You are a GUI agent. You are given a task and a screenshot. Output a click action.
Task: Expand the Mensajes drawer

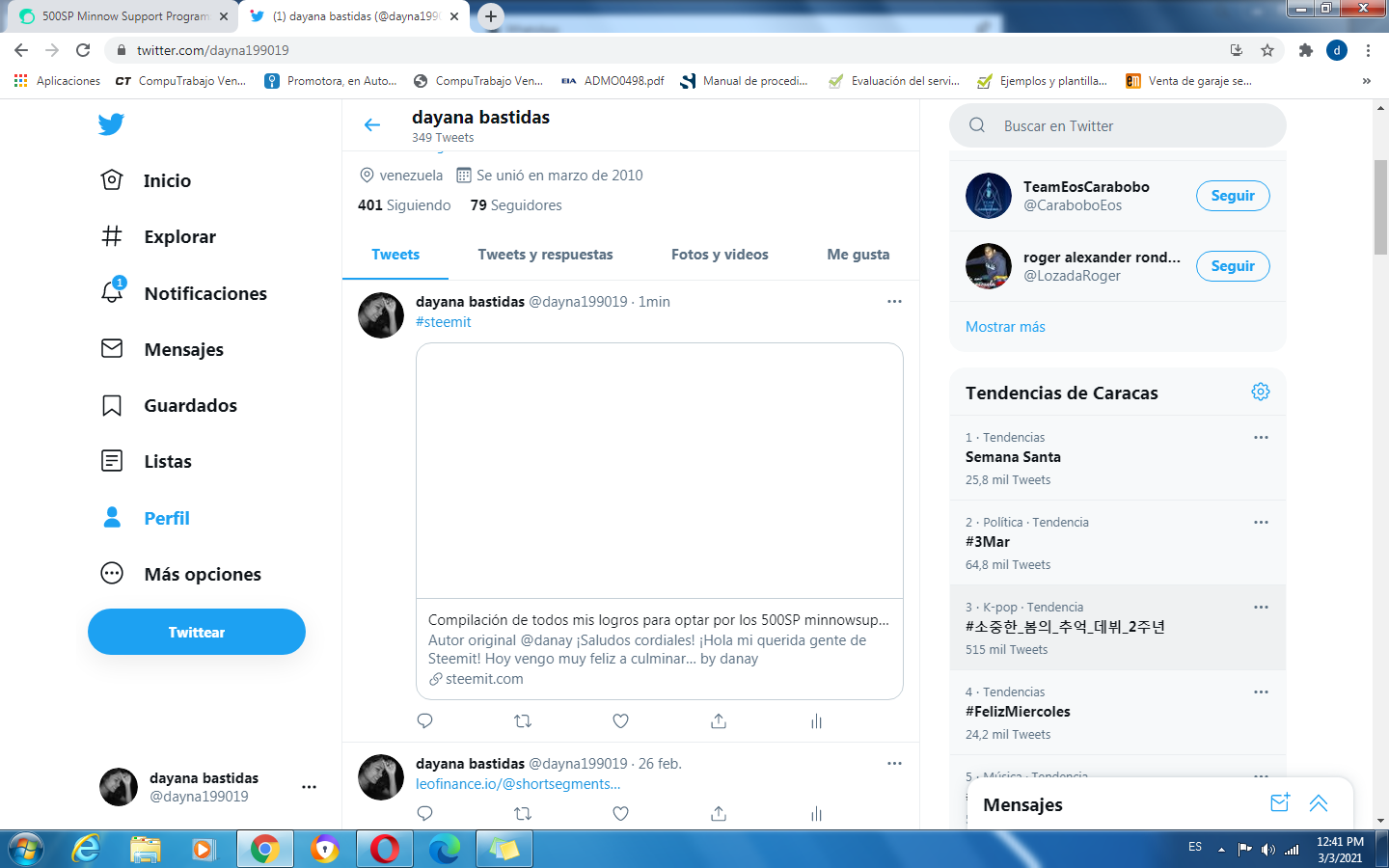tap(1319, 803)
